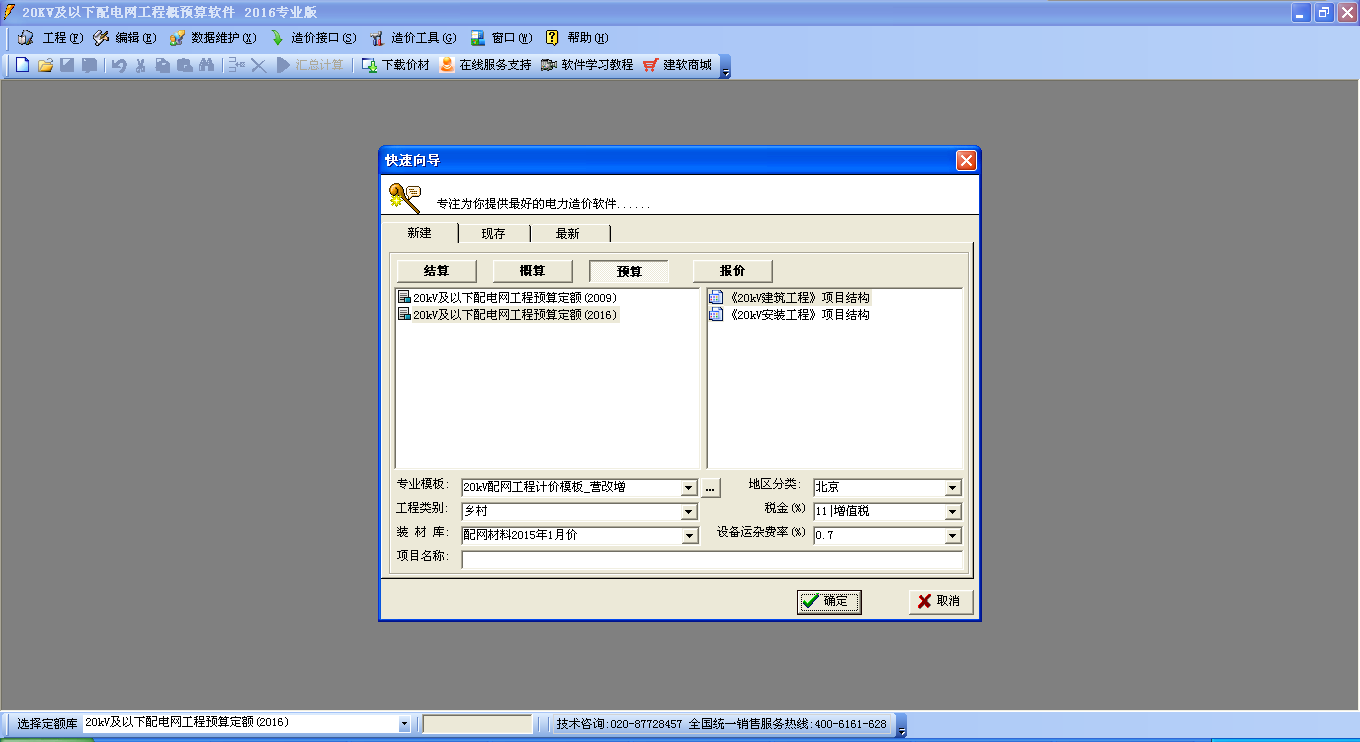Click the binoculars Find icon
The width and height of the screenshot is (1360, 742).
[207, 65]
